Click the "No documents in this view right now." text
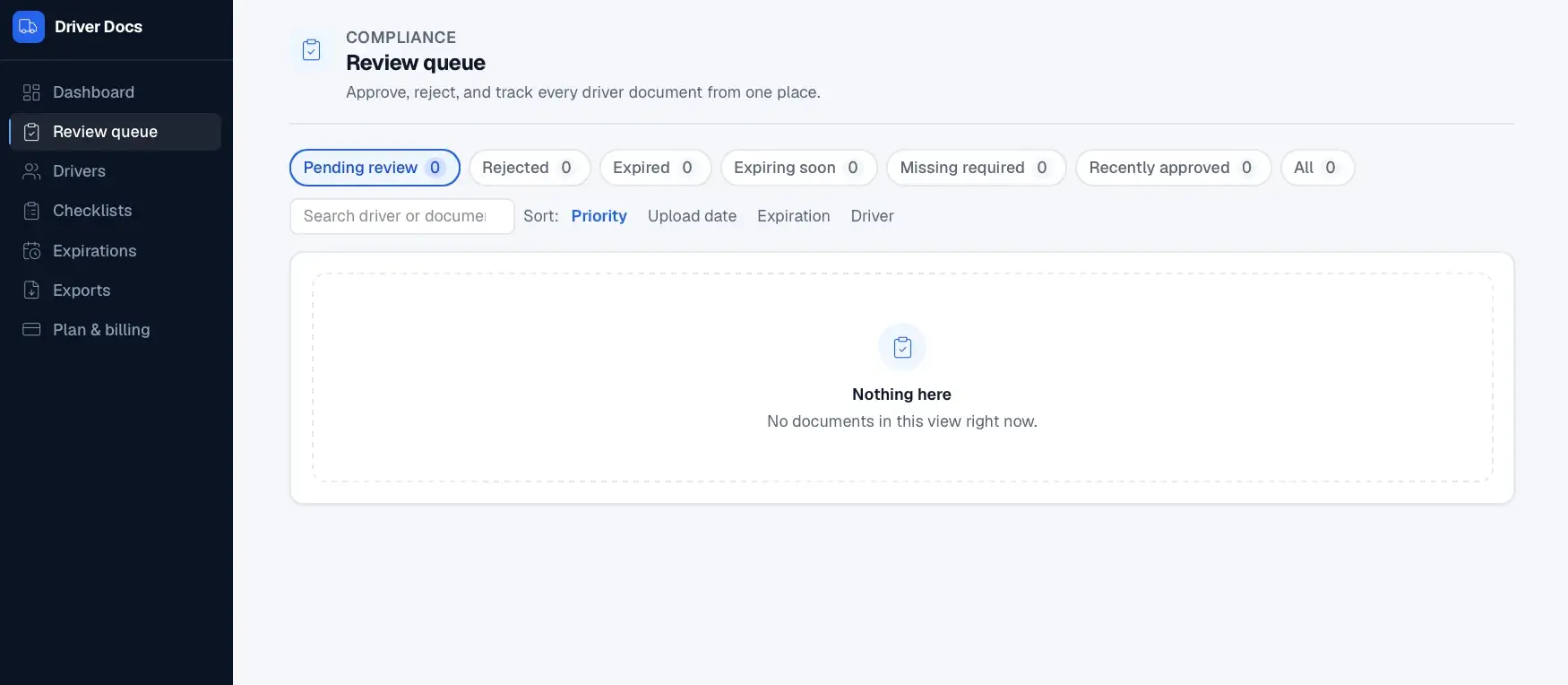The image size is (1568, 685). [x=901, y=421]
